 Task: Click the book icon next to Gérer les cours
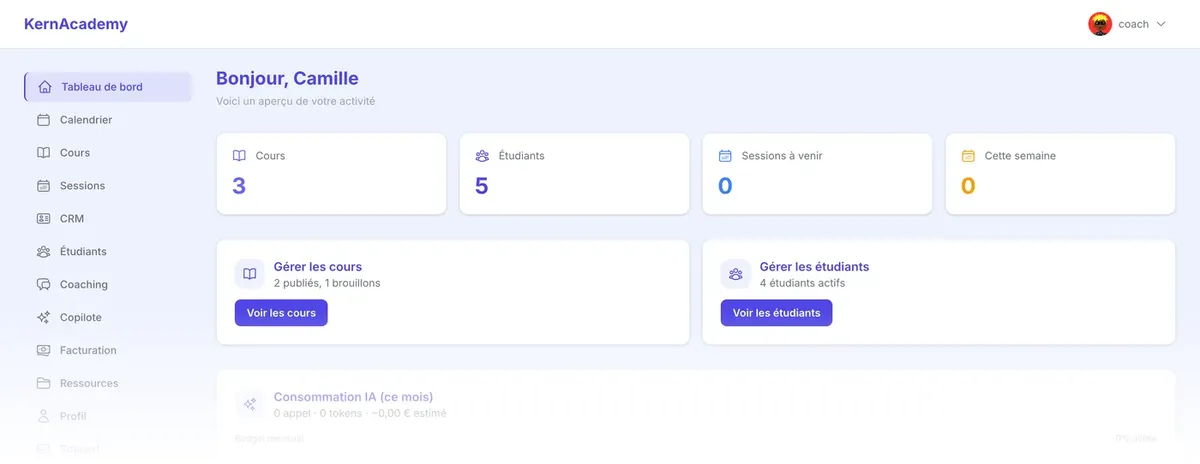click(x=249, y=274)
